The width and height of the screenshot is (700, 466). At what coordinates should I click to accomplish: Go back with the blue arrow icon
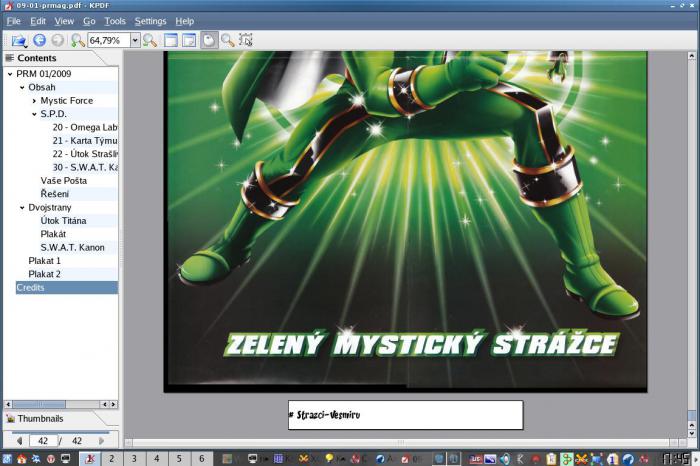(39, 40)
